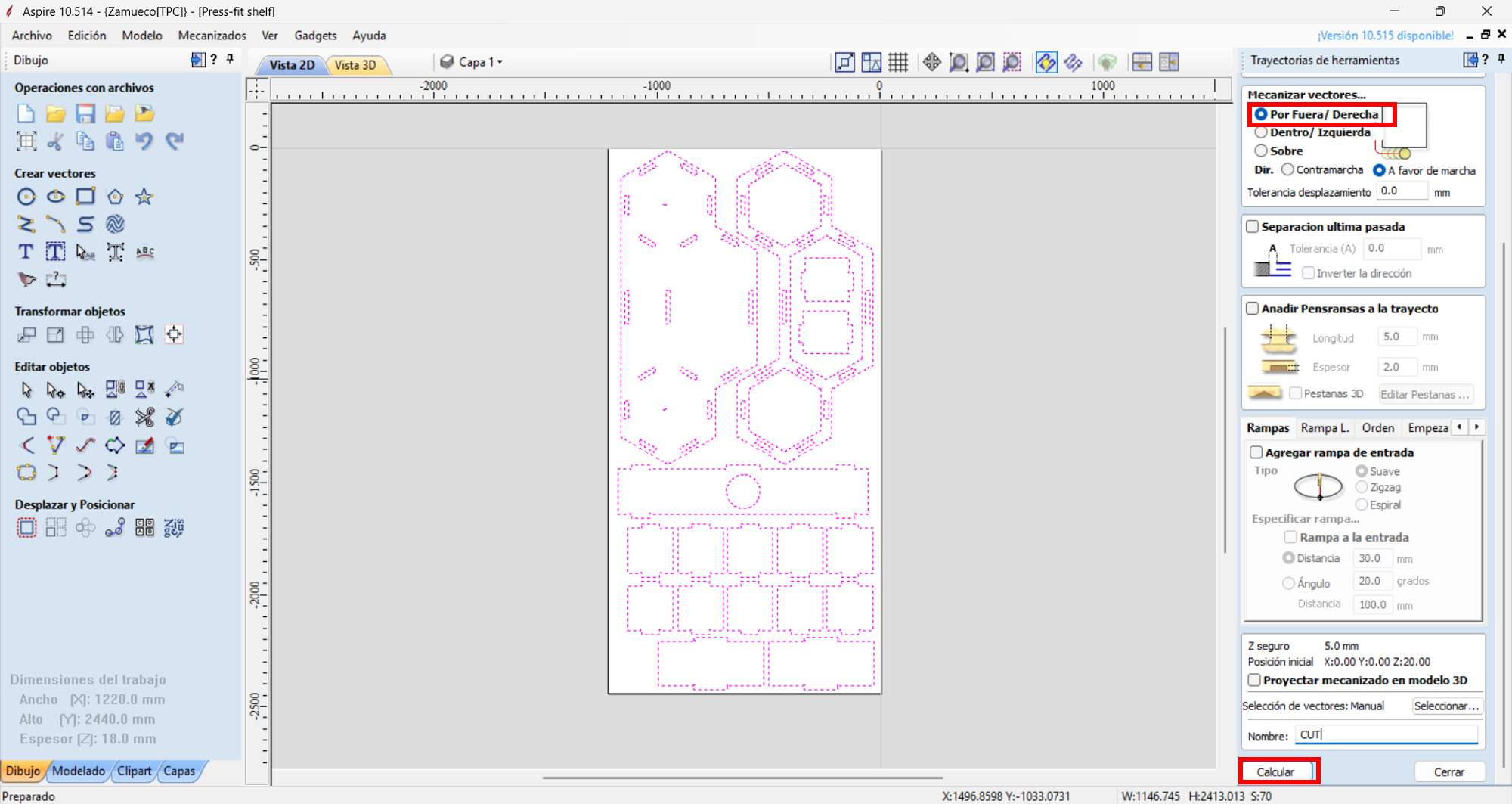
Task: Redo the last undone action
Action: (x=175, y=141)
